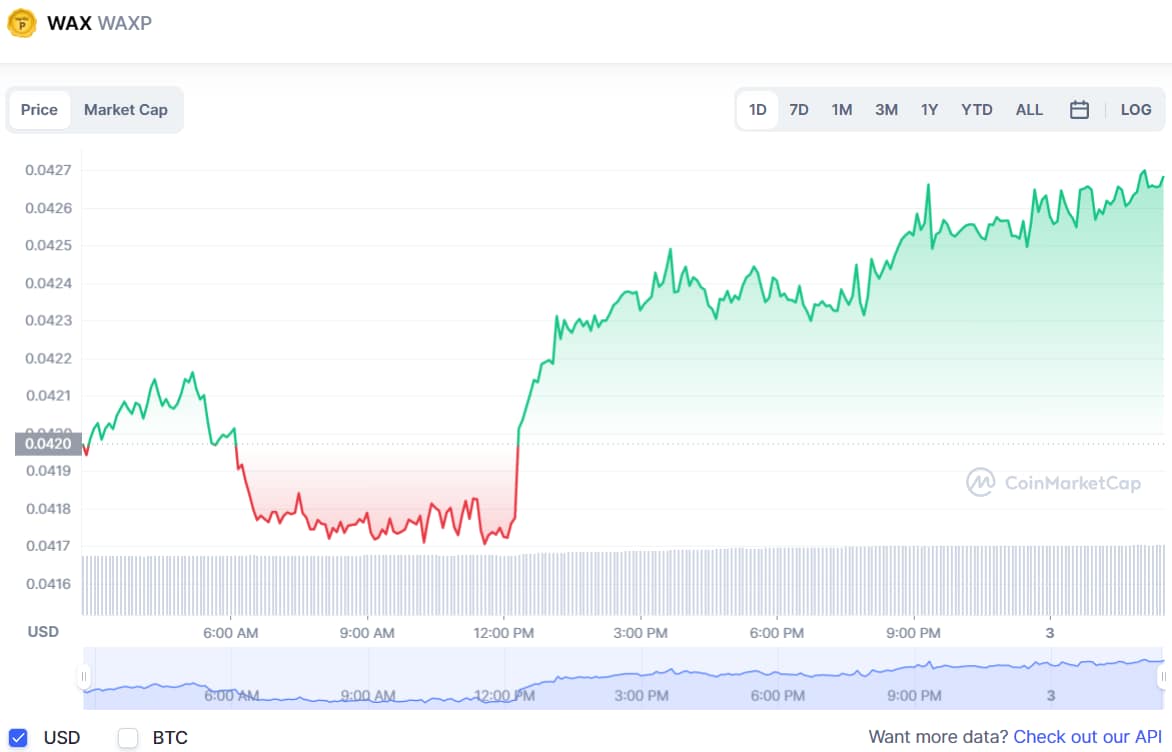Switch to the Market Cap tab
The height and width of the screenshot is (752, 1172).
point(126,110)
